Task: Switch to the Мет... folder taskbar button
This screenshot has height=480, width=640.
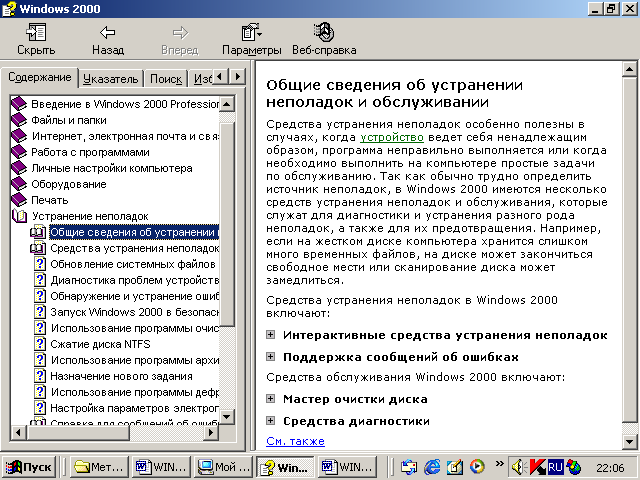Action: [x=99, y=467]
